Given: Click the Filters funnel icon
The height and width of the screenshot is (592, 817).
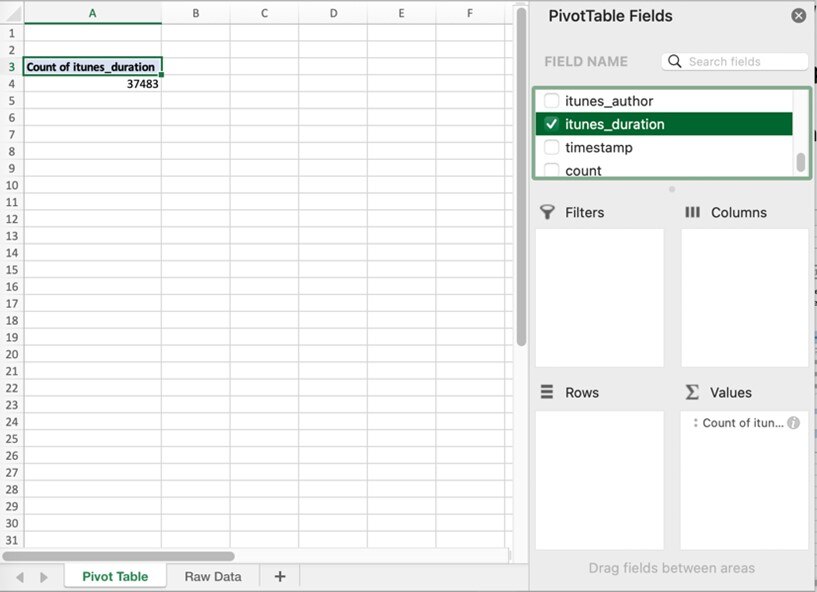Looking at the screenshot, I should point(547,212).
